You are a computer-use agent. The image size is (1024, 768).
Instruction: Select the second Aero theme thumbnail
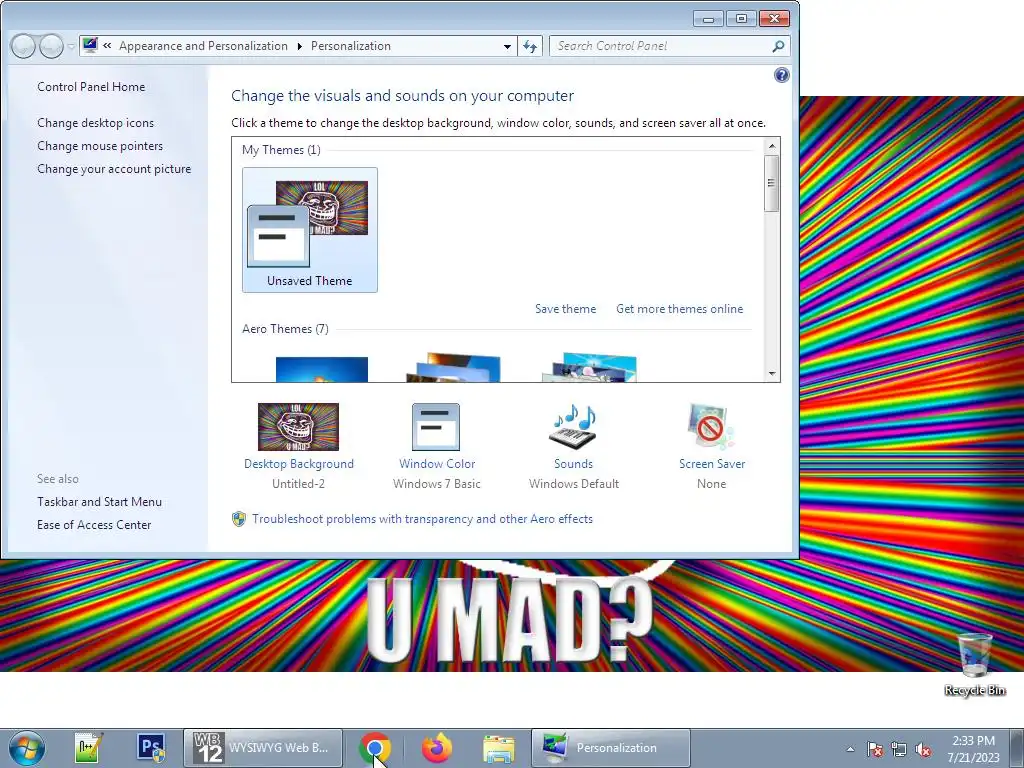(x=453, y=368)
